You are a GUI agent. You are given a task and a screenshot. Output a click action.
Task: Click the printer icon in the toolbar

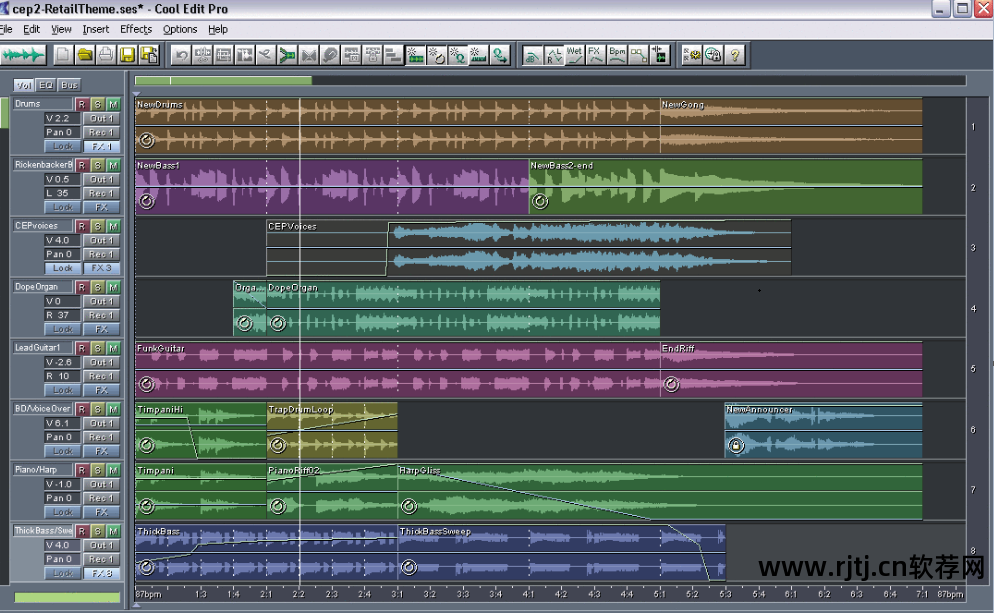point(106,56)
